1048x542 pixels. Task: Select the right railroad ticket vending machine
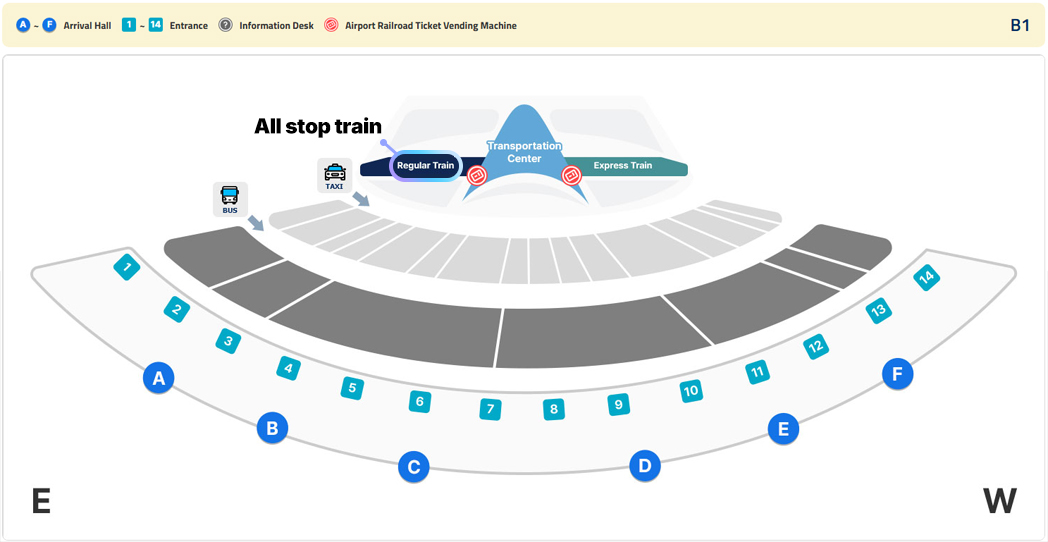point(571,175)
